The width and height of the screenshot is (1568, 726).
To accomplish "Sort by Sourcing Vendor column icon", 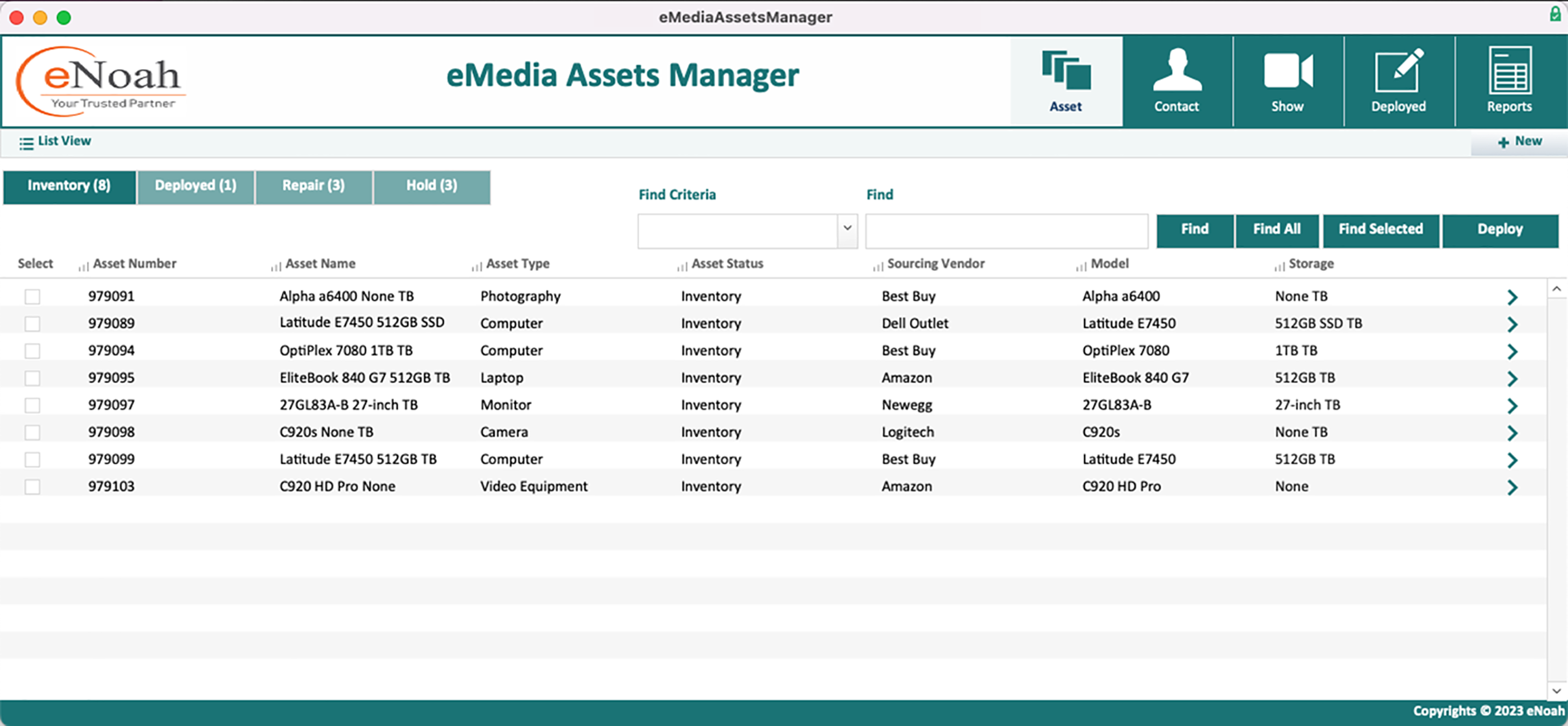I will pos(878,266).
